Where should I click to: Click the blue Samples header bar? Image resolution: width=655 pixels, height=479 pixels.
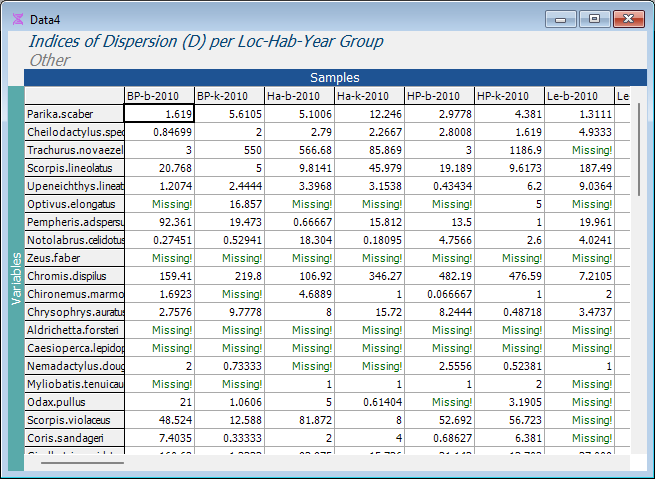[x=334, y=77]
